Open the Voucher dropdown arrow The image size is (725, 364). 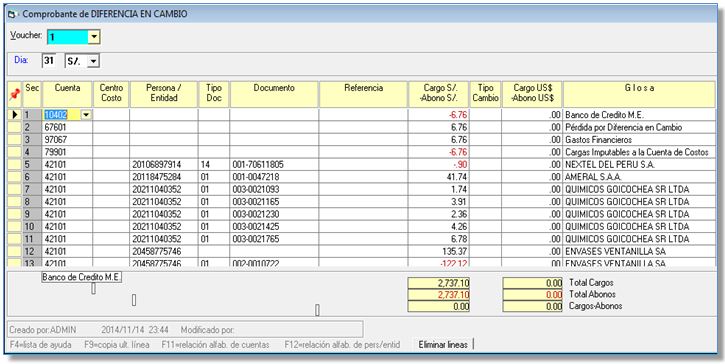94,37
